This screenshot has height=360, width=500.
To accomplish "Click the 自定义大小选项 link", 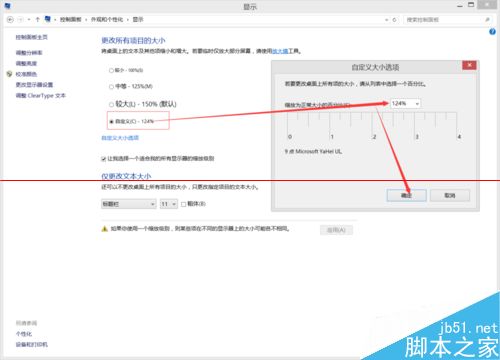I will pos(120,138).
